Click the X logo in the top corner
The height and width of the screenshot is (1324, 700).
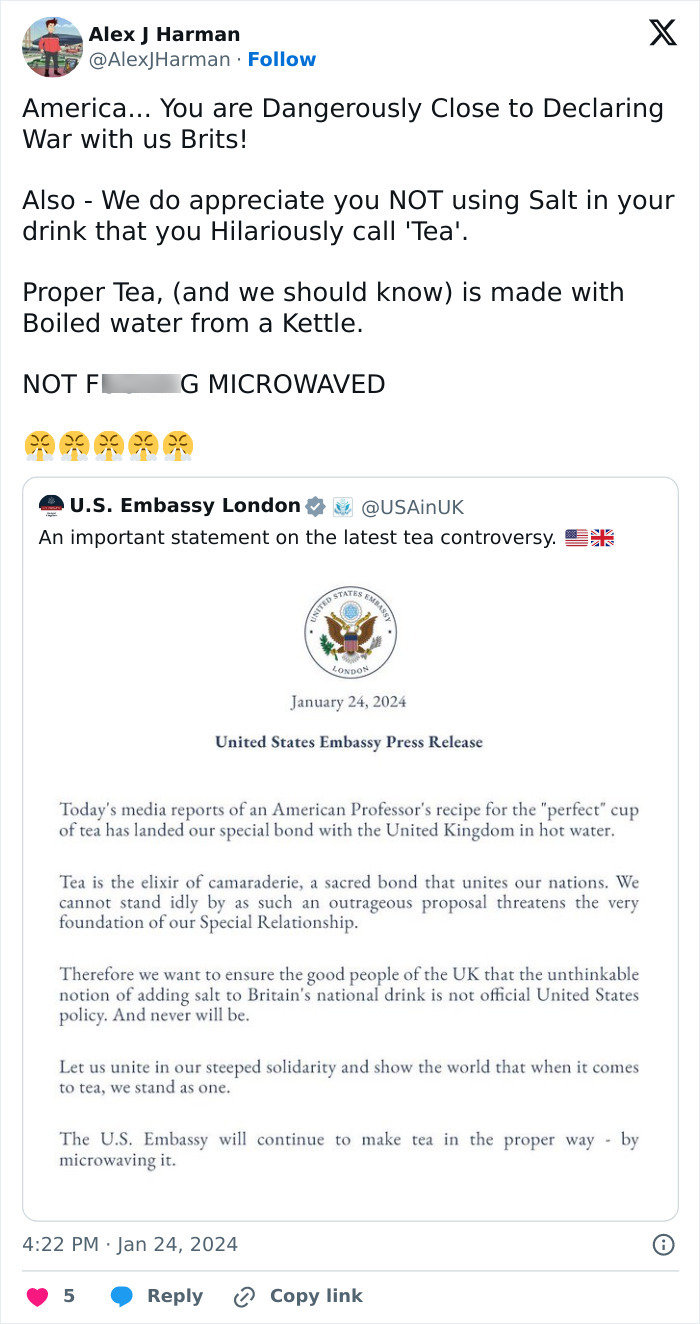[662, 32]
